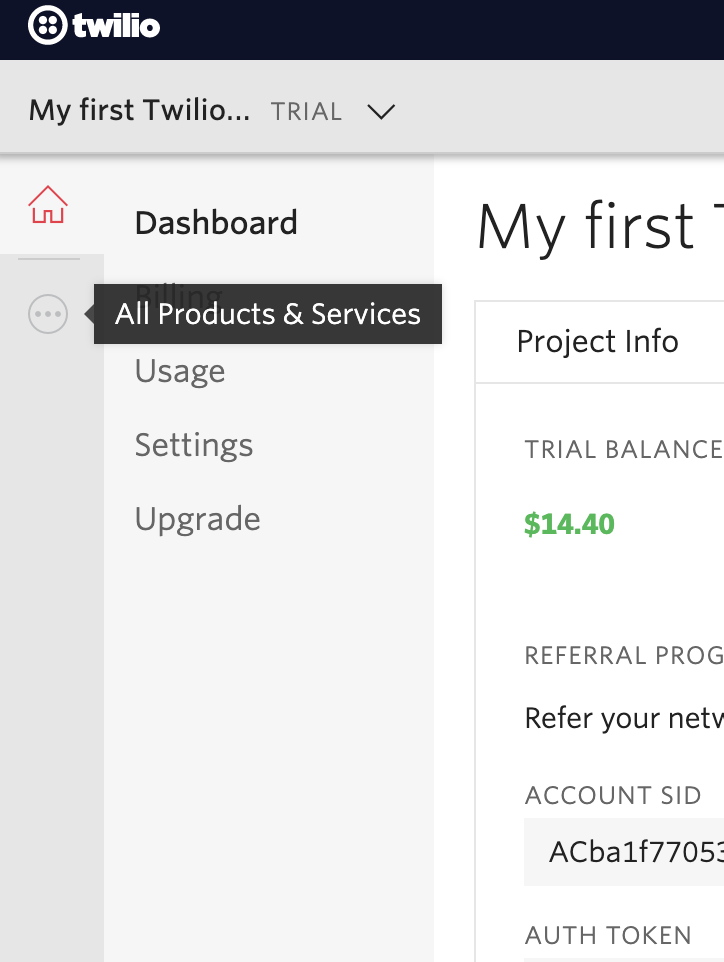This screenshot has width=724, height=962.
Task: Open the Home dashboard icon in sidebar
Action: point(48,206)
